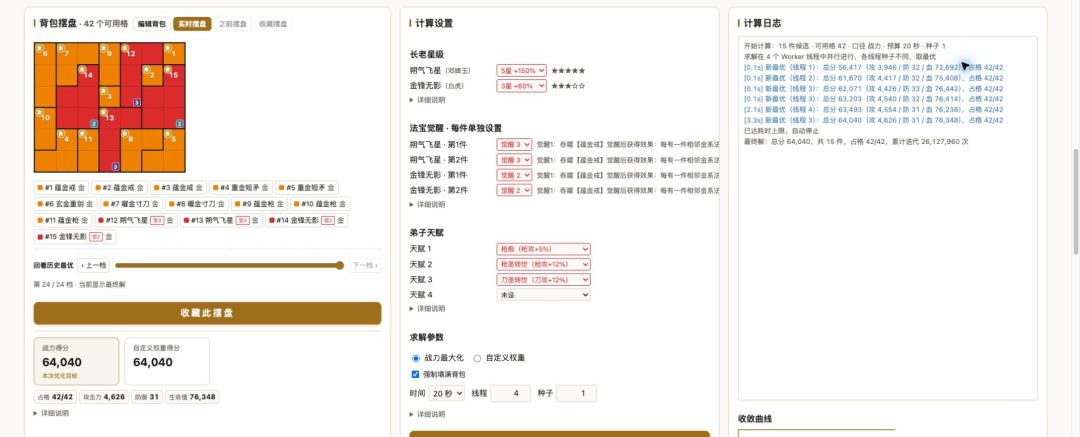1080x437 pixels.
Task: Open 天赋 1 talent dropdown
Action: (x=543, y=249)
